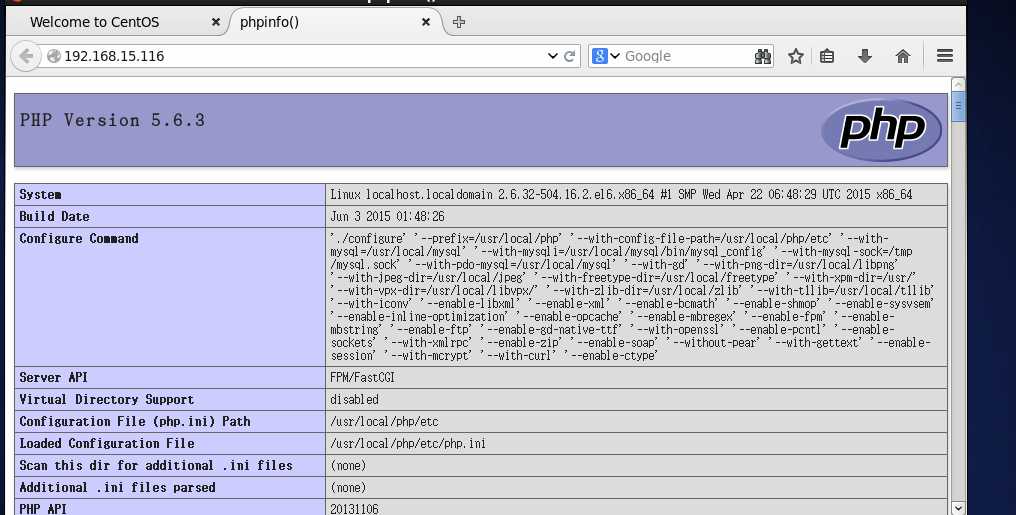This screenshot has width=1016, height=515.
Task: Click the PHP logo image
Action: [881, 130]
